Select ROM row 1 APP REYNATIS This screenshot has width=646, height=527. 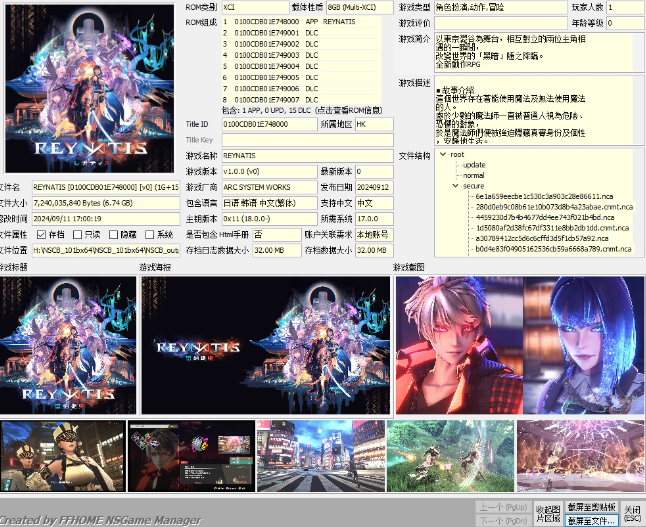300,22
